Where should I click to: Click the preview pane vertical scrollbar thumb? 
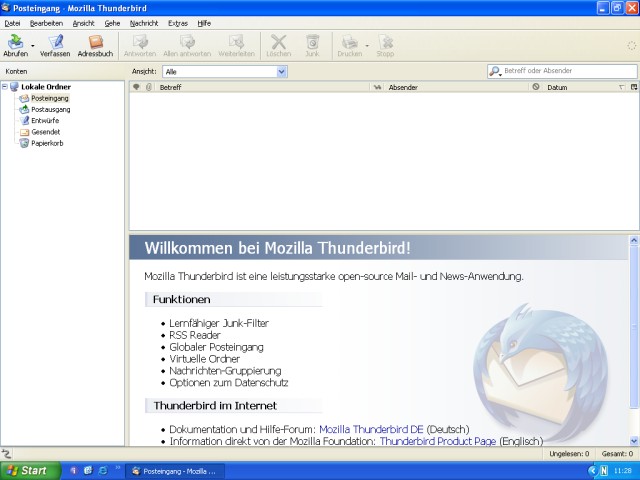[634, 327]
